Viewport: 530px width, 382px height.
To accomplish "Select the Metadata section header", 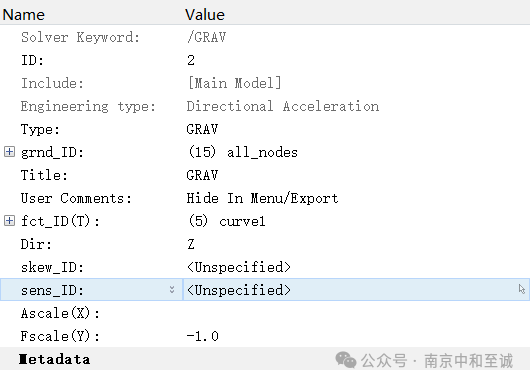I will coord(54,359).
